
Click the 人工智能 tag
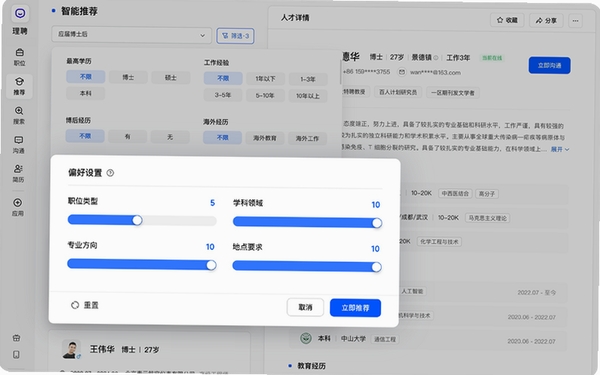click(412, 291)
